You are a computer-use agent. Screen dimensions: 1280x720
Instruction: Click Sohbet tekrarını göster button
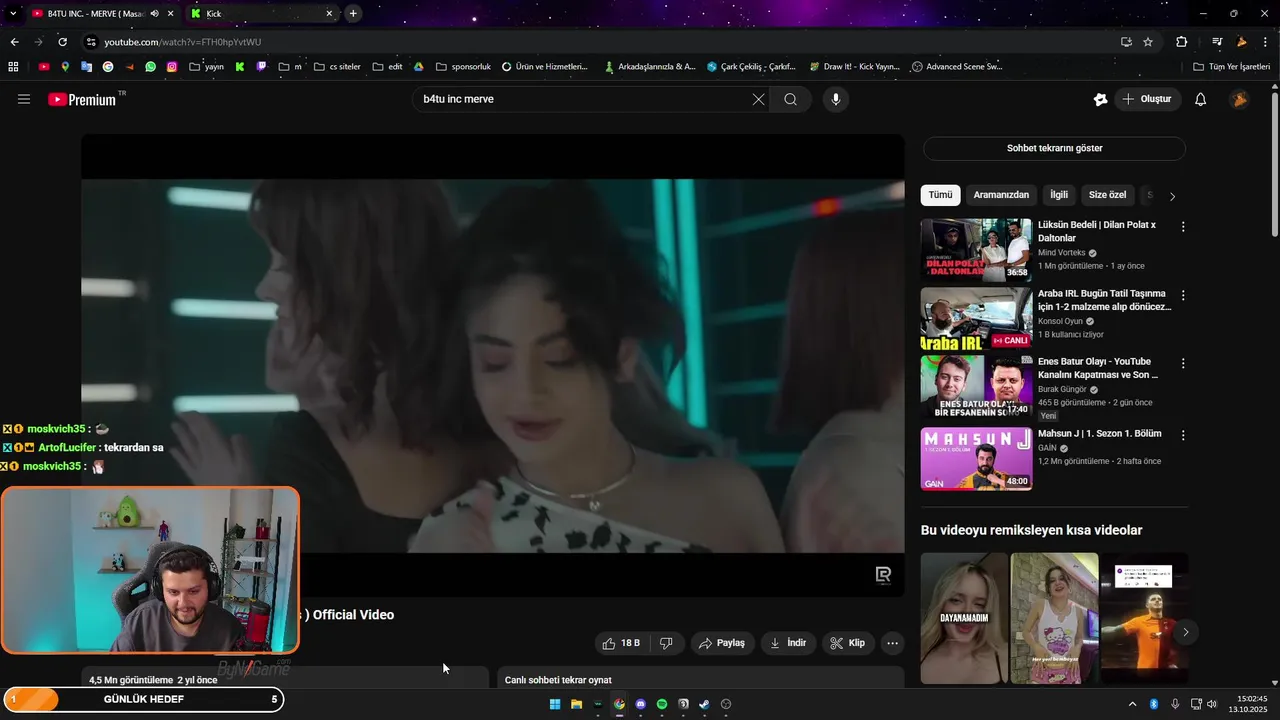(x=1054, y=148)
